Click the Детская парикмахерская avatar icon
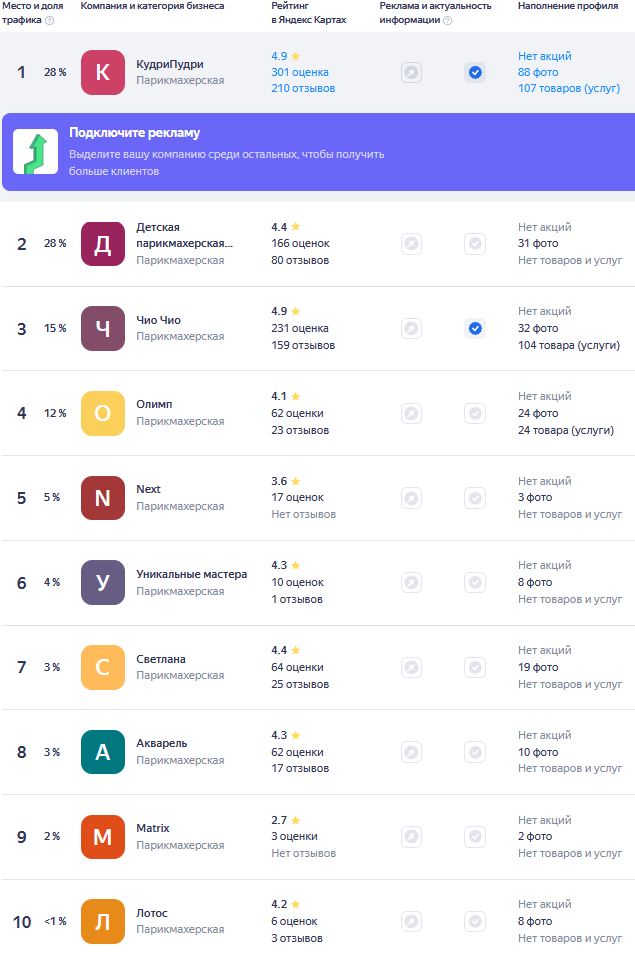The image size is (635, 960). 103,244
